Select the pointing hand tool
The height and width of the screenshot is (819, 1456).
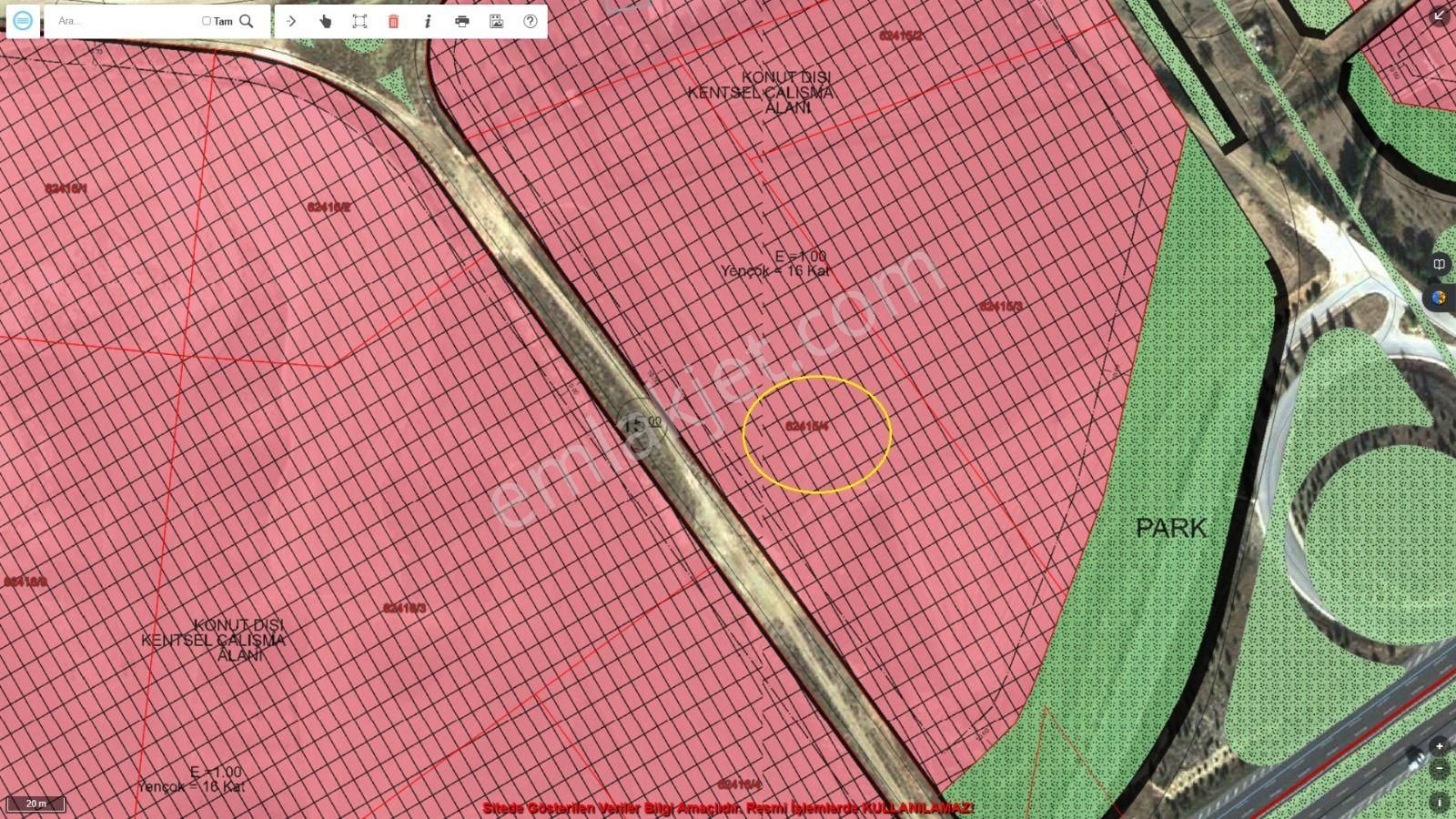click(x=325, y=21)
